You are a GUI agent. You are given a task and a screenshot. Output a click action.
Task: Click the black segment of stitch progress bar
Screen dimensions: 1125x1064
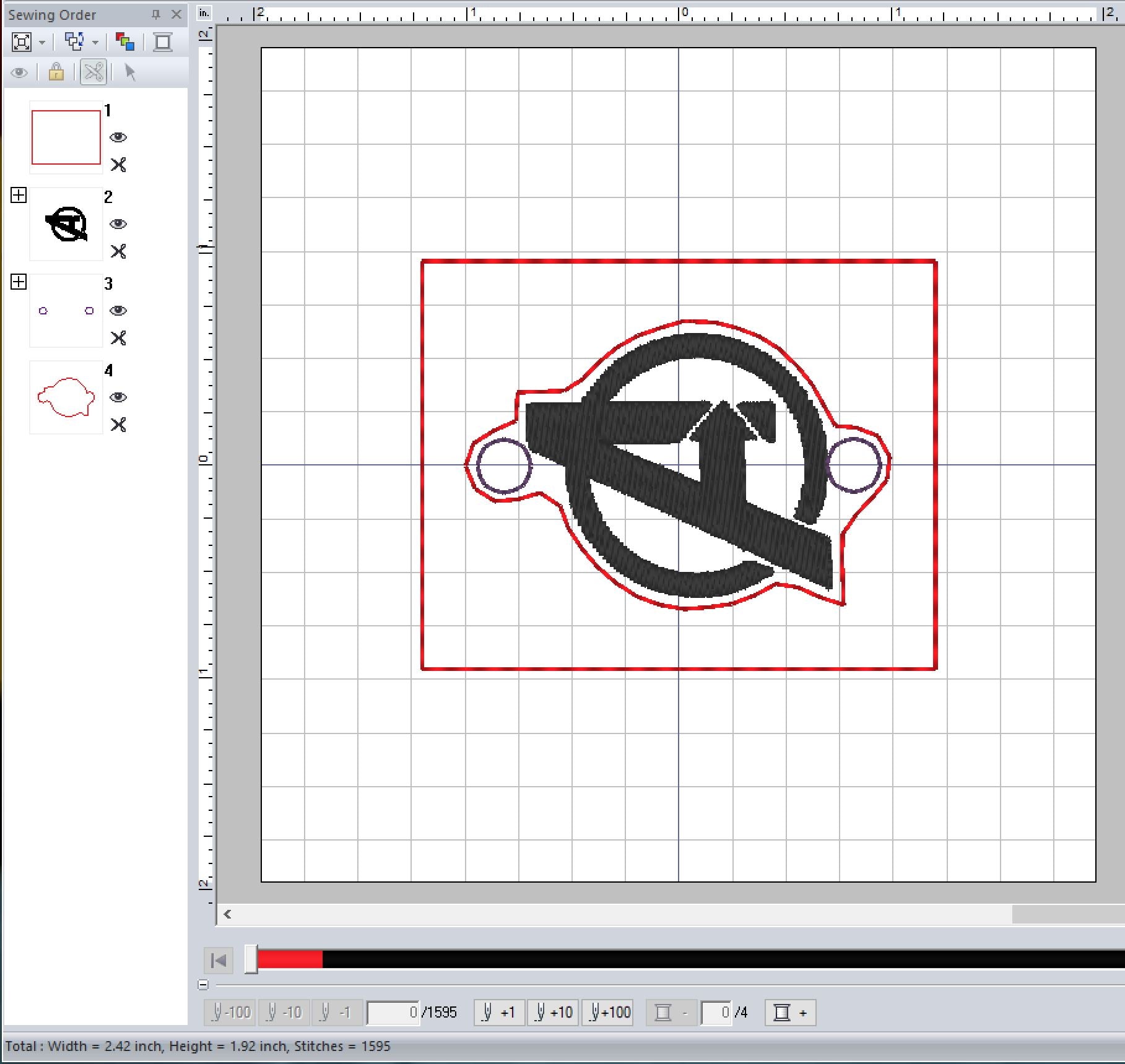point(723,960)
